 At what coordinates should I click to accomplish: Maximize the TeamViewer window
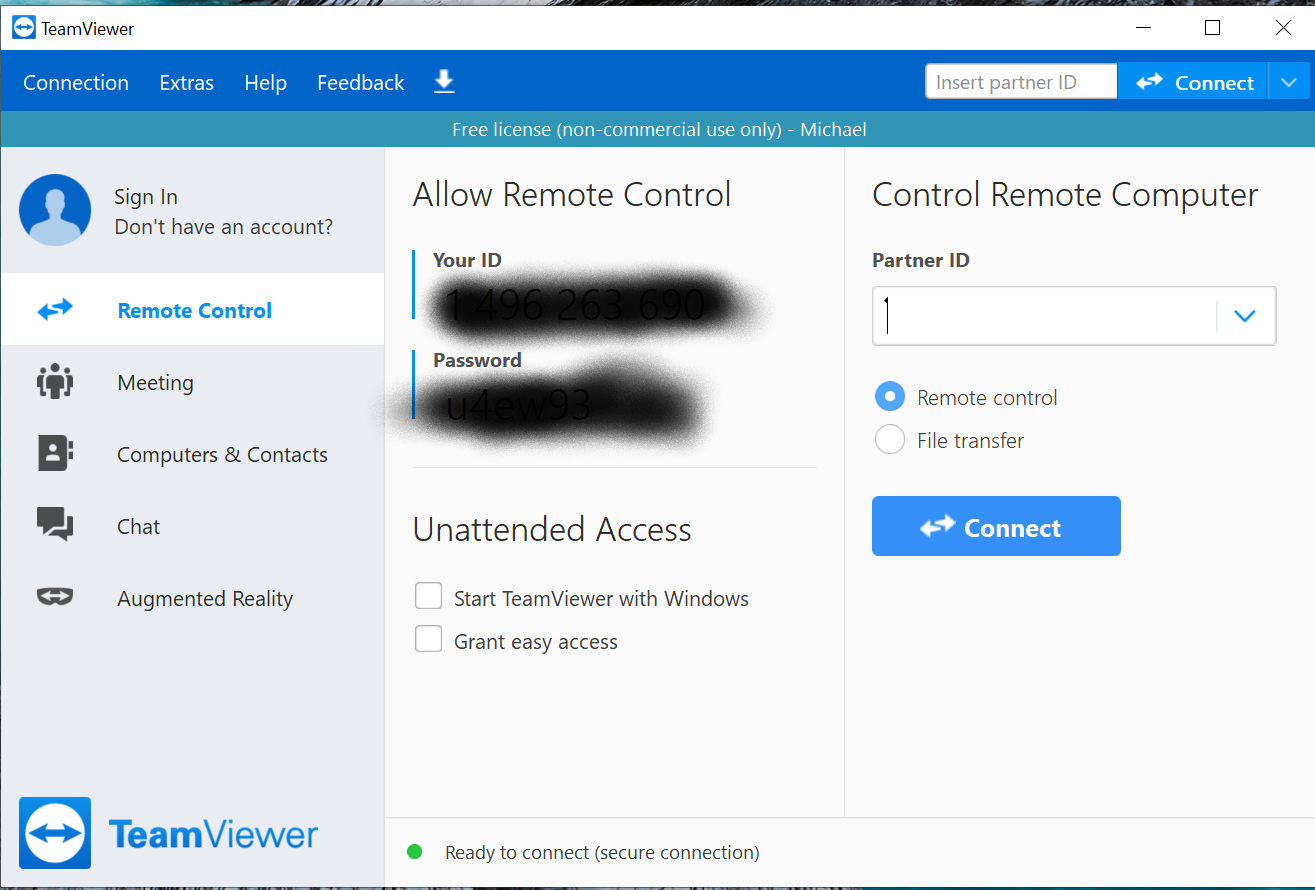[1212, 28]
